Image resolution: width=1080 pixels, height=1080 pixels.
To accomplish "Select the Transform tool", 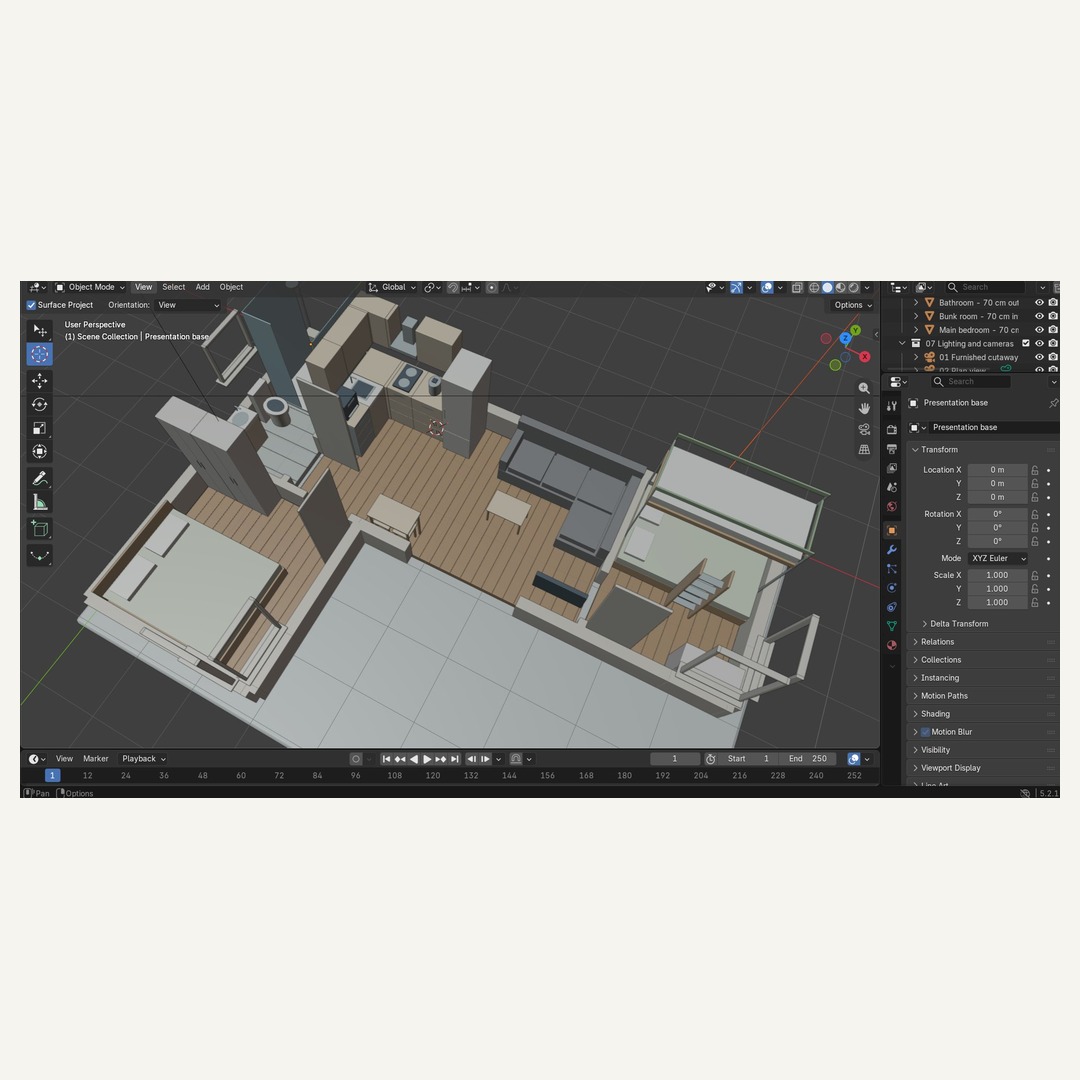I will click(39, 451).
